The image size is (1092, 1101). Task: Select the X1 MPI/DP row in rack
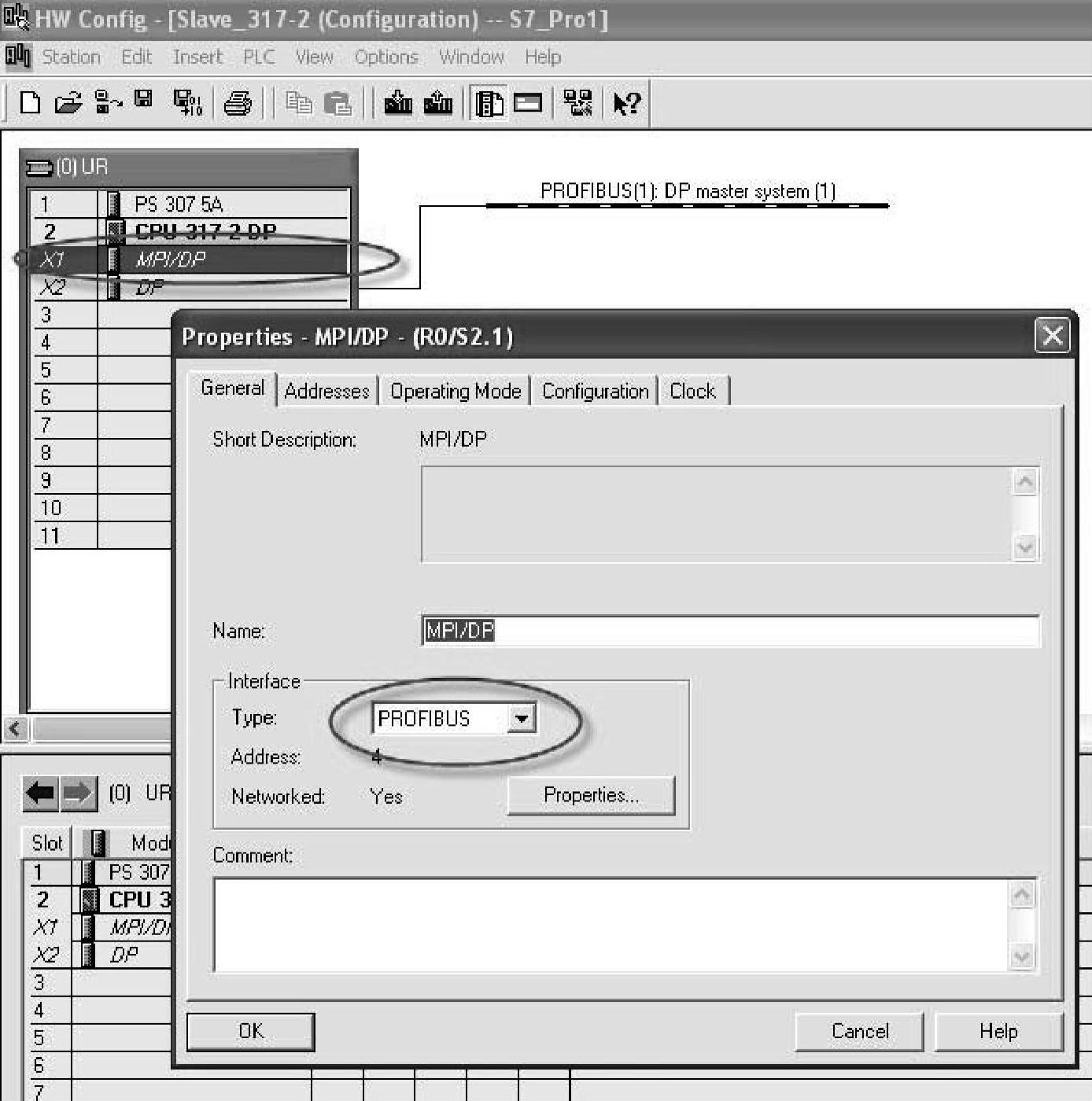[x=190, y=260]
